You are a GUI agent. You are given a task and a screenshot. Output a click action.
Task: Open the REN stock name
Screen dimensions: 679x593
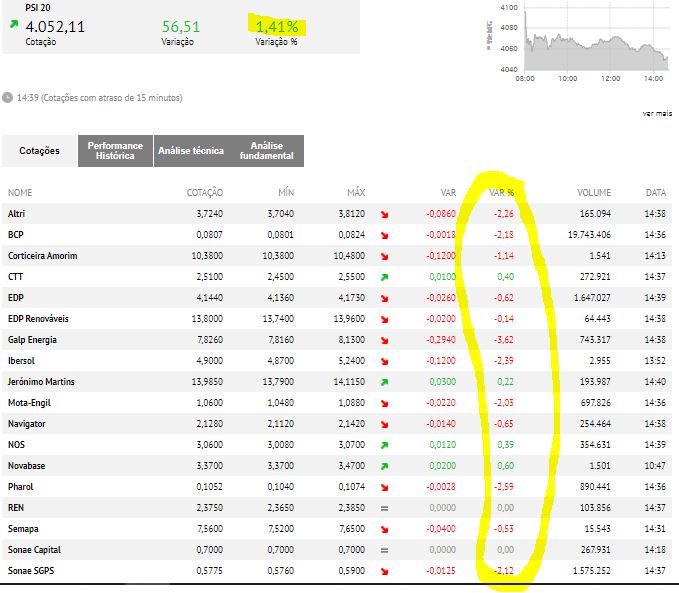pyautogui.click(x=16, y=508)
